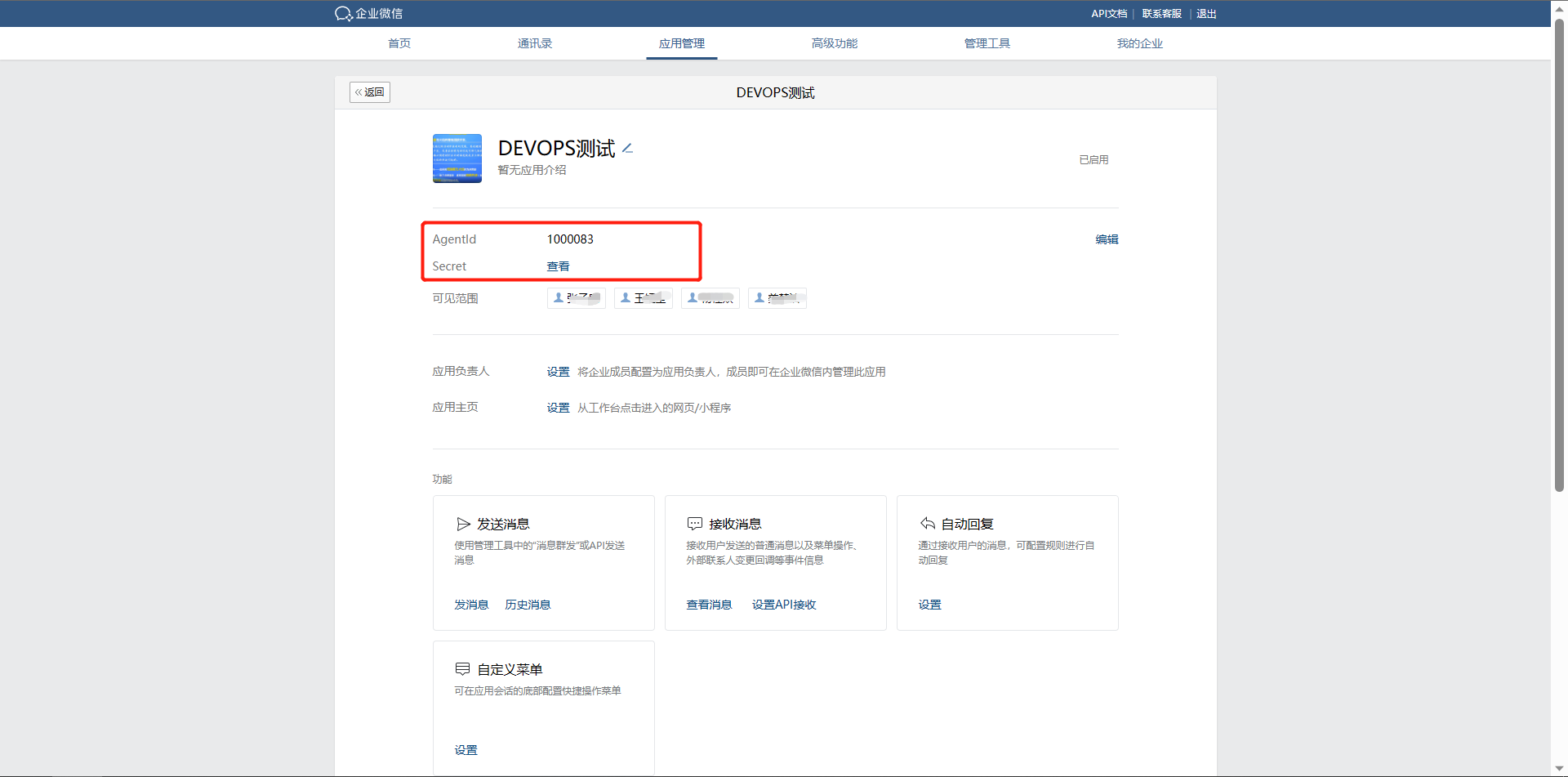Open 设置 for 应用负责人
Viewport: 1568px width, 777px height.
point(558,372)
